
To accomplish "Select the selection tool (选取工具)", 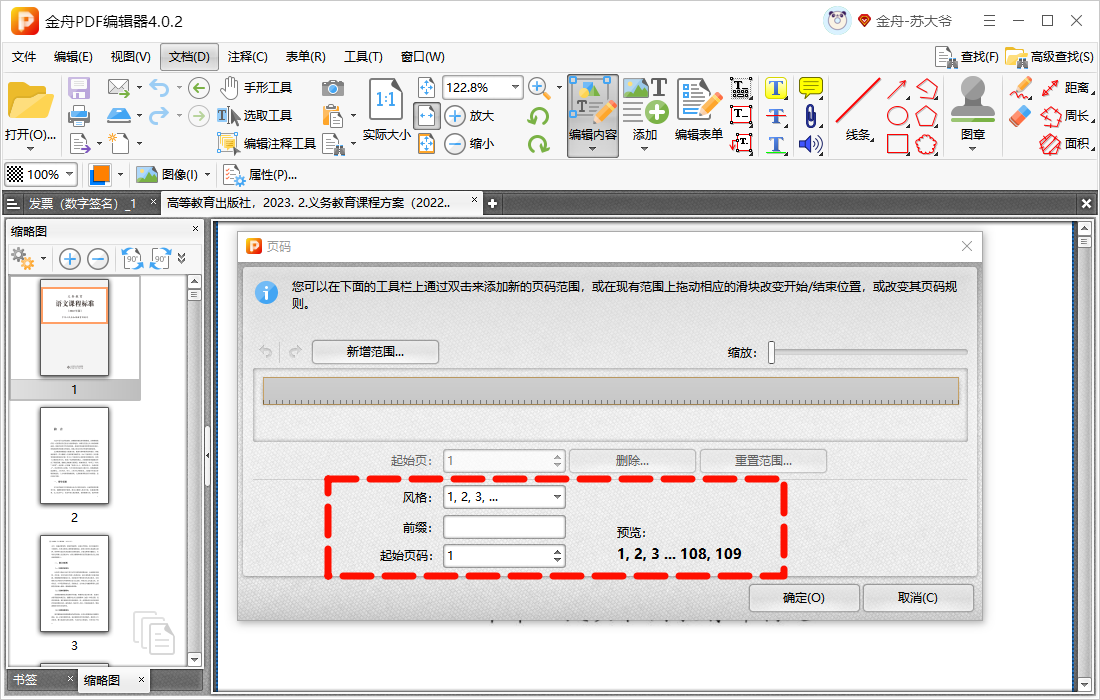I will 255,116.
